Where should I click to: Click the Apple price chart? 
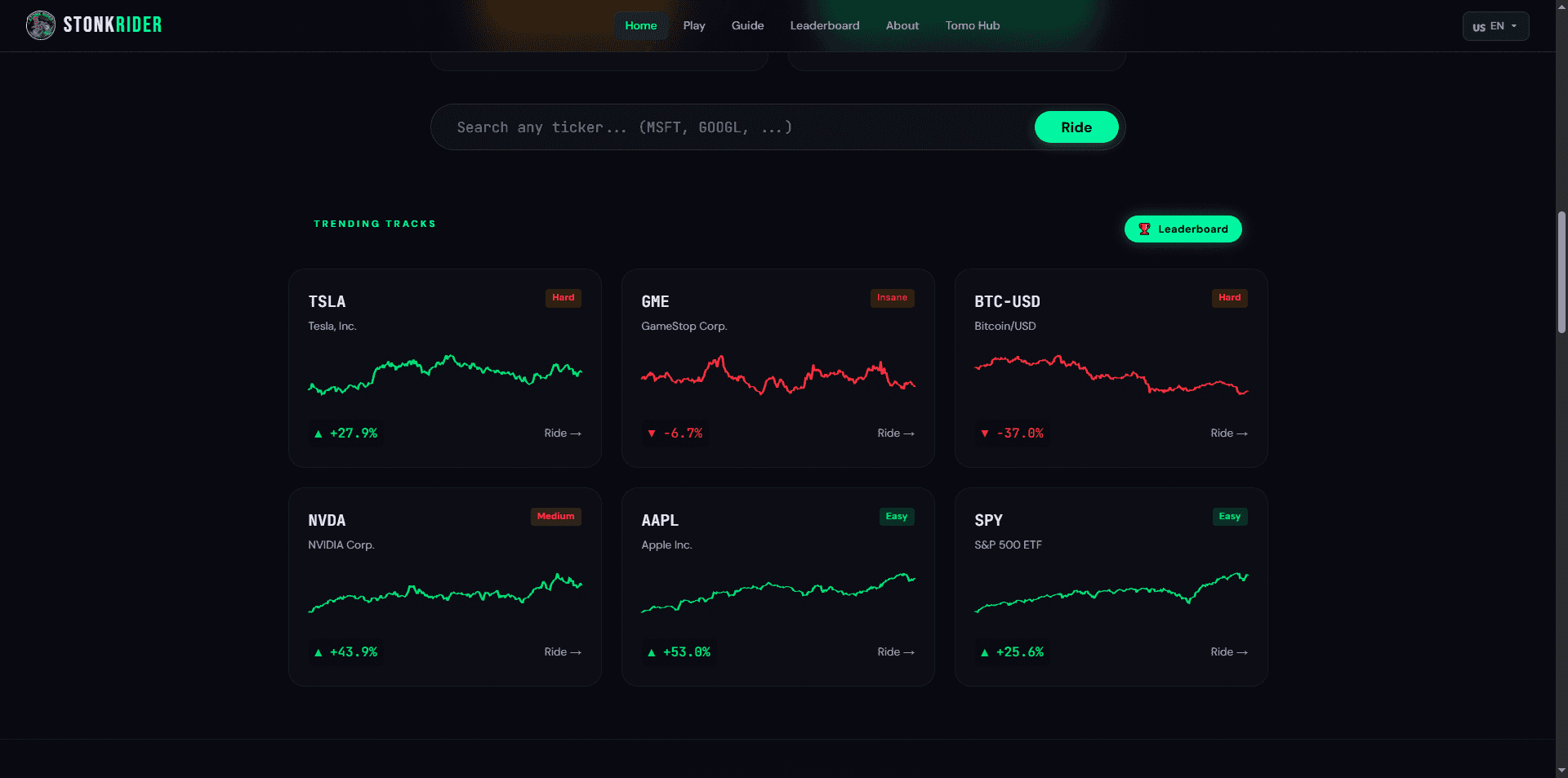click(778, 593)
